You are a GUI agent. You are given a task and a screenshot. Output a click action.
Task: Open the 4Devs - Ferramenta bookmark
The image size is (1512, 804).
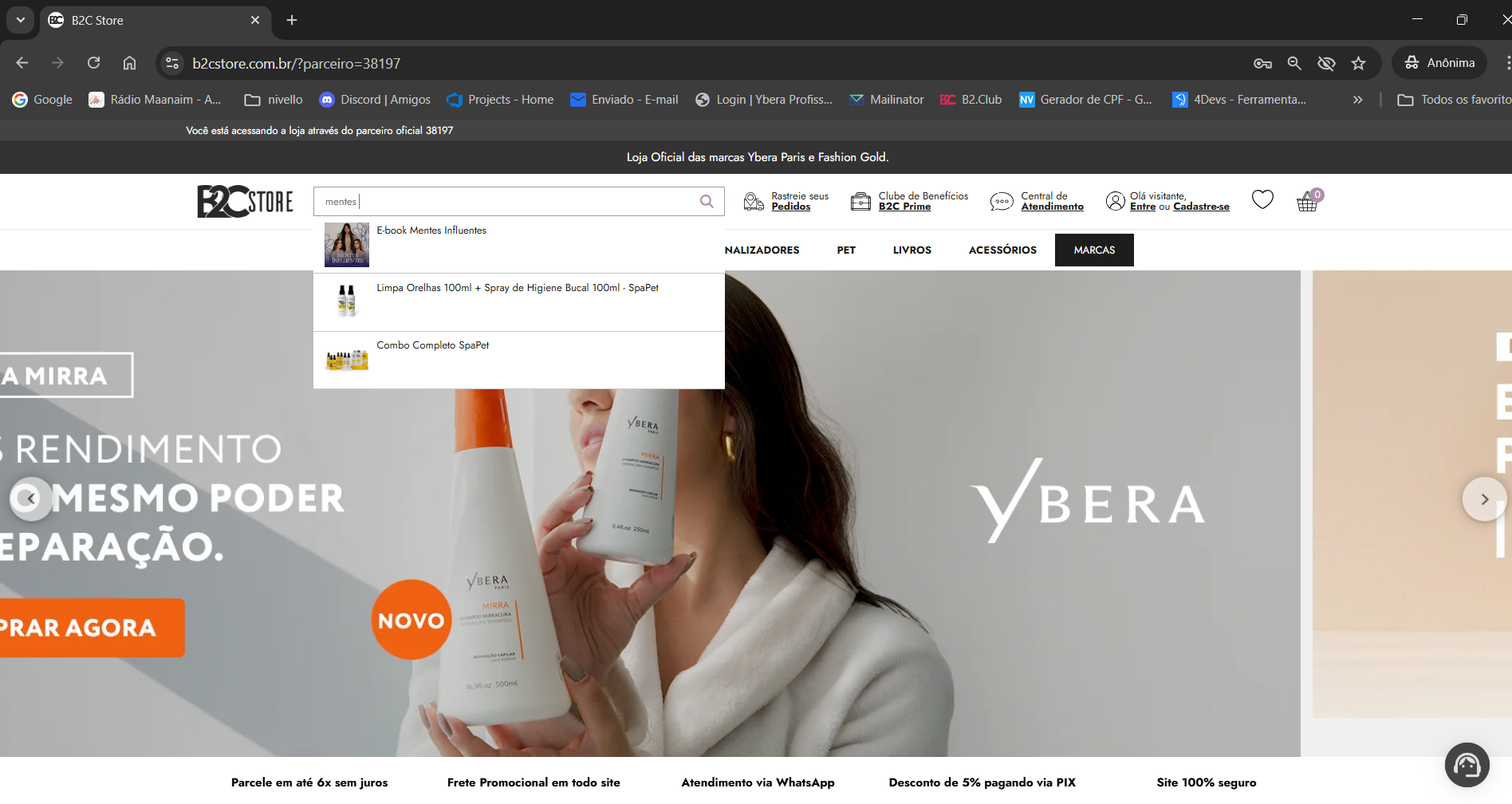tap(1239, 100)
